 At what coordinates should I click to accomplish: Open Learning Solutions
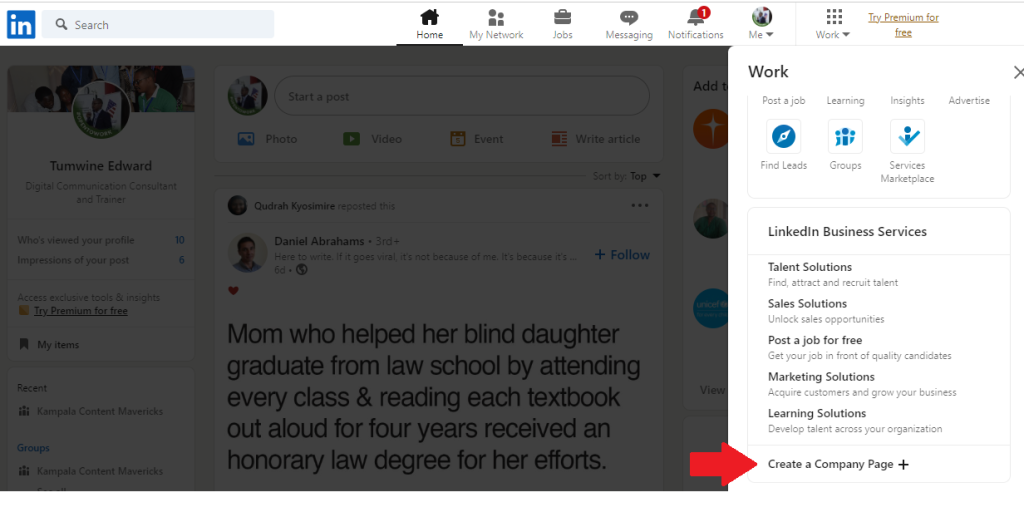[817, 413]
